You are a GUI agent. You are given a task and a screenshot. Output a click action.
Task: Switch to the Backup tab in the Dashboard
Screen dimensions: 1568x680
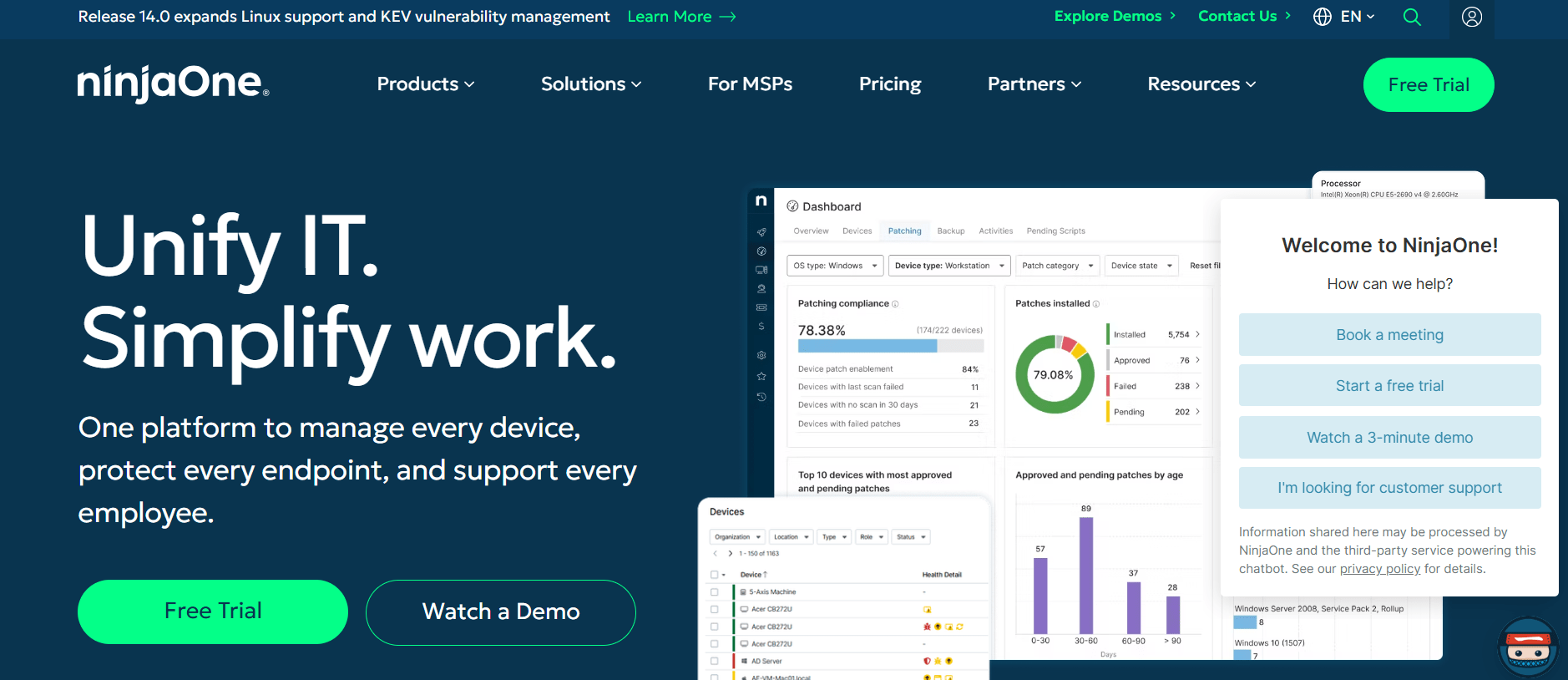[951, 231]
